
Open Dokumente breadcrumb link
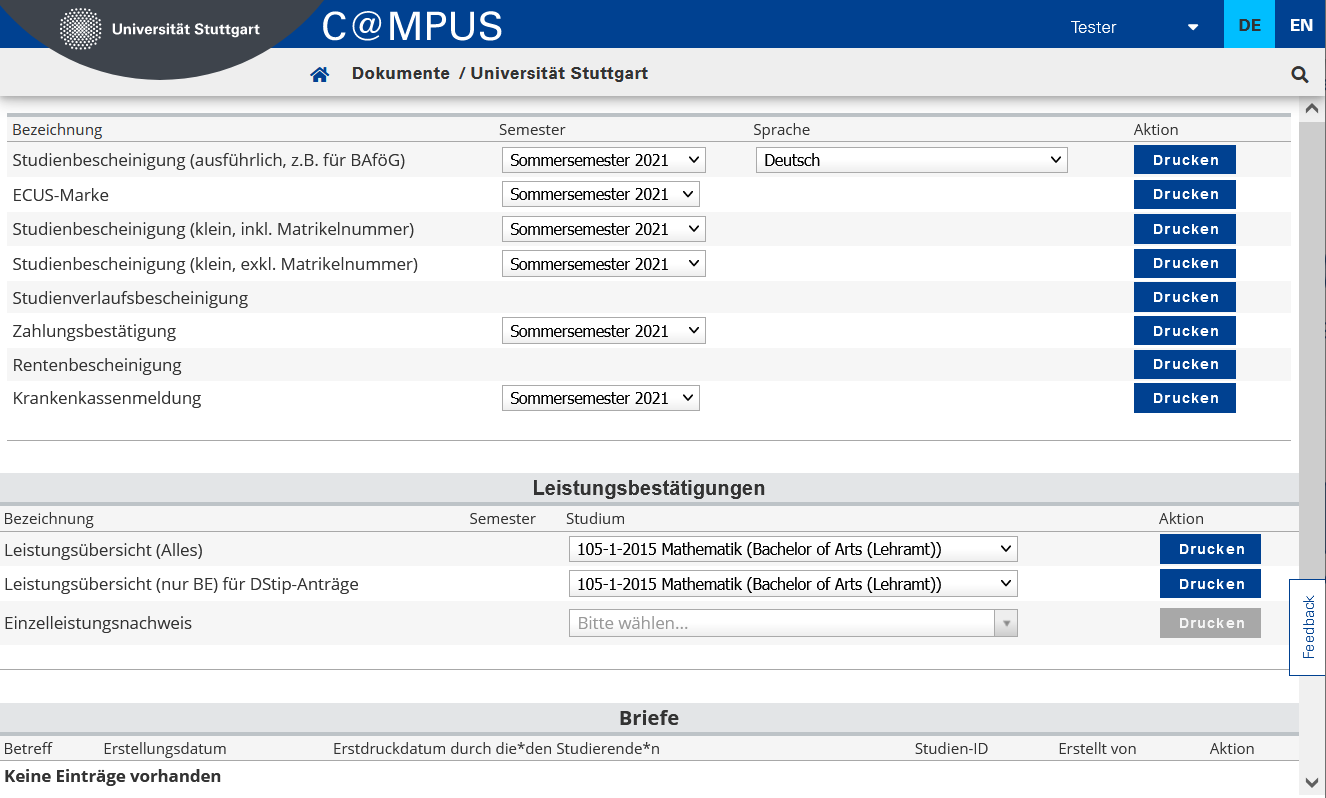click(401, 73)
